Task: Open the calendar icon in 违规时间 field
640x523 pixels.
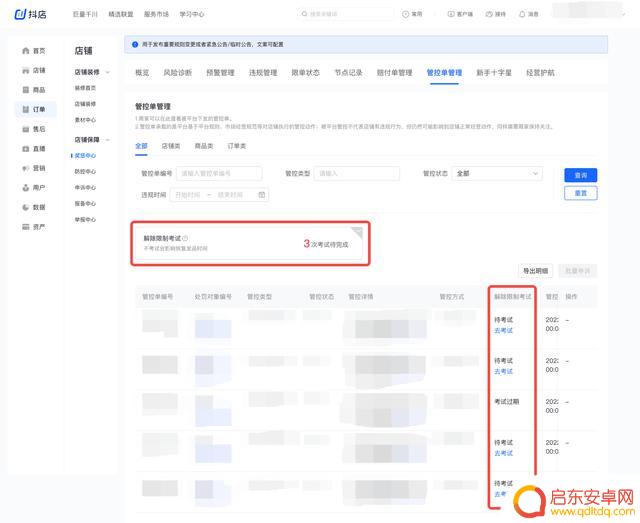Action: click(262, 195)
